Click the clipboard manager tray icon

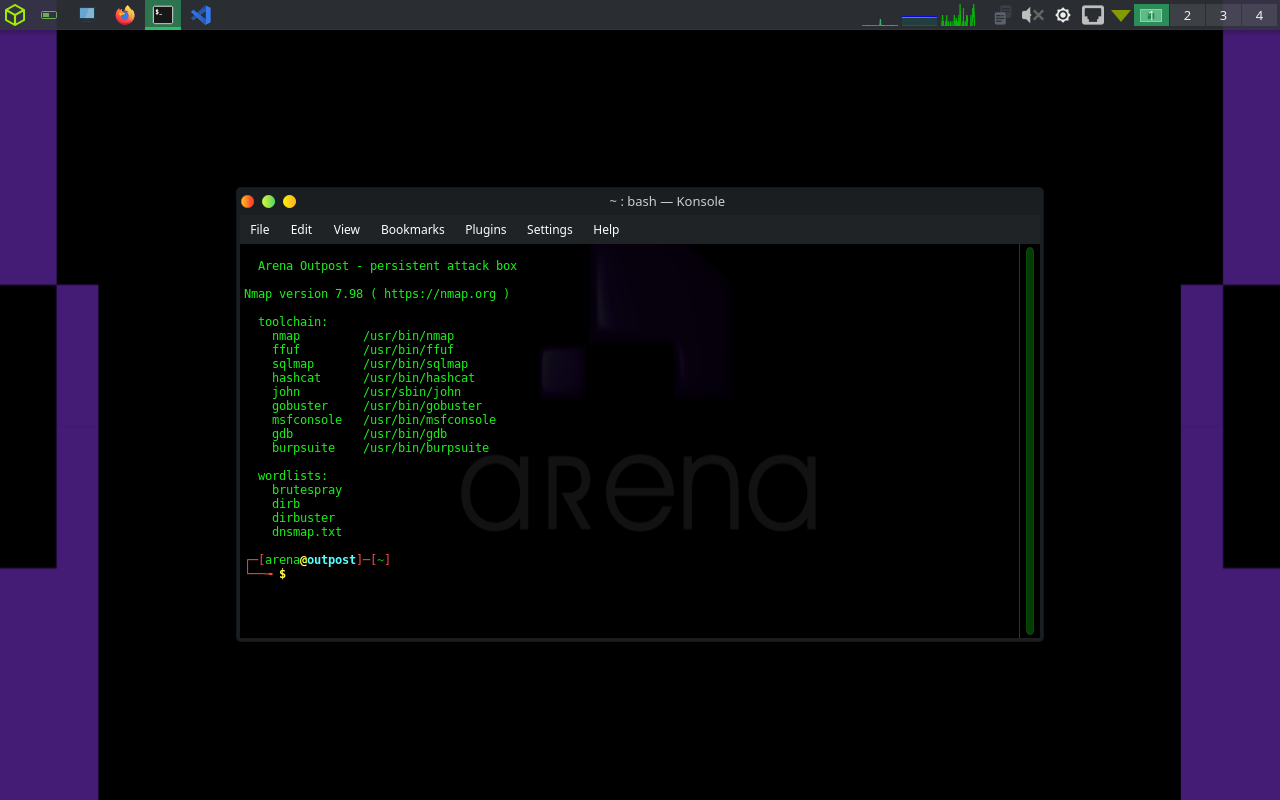point(1003,15)
